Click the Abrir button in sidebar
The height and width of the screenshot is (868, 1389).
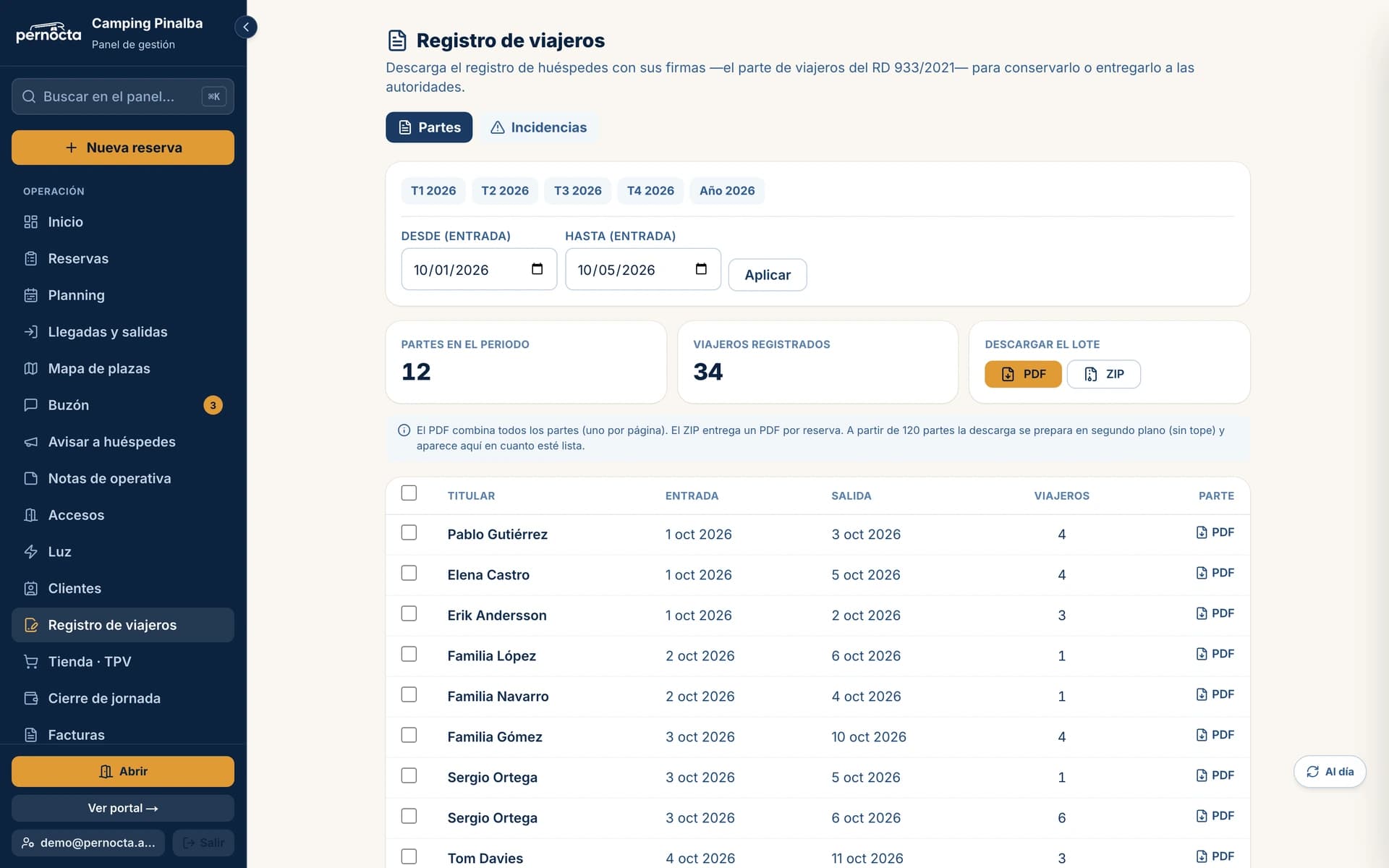[x=123, y=772]
